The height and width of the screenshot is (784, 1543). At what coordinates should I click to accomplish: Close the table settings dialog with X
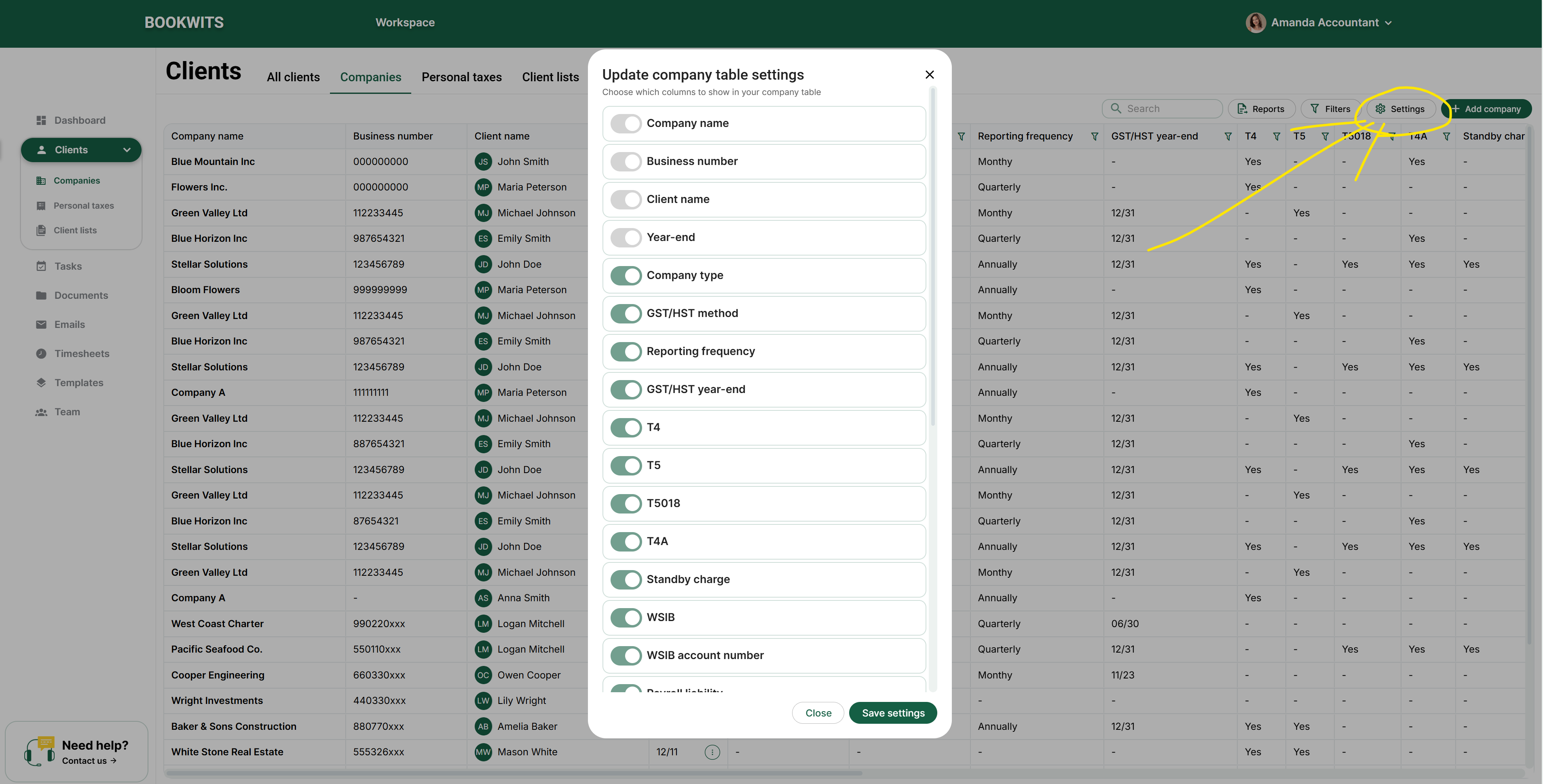pos(929,74)
